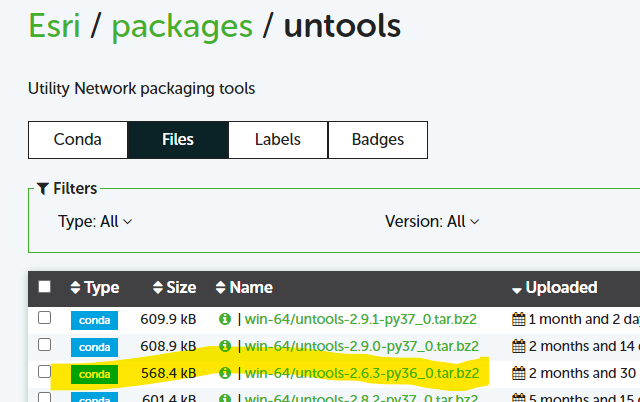This screenshot has height=402, width=640.
Task: Click calendar icon in untools-2.9.1 row
Action: coord(518,320)
